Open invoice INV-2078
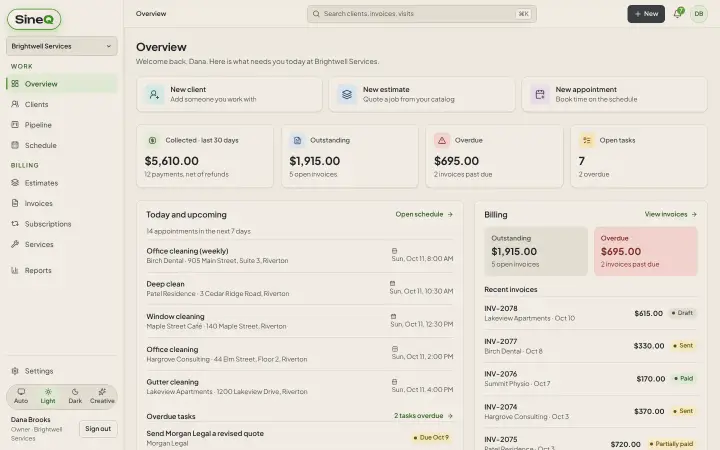Viewport: 720px width, 450px height. pos(591,313)
